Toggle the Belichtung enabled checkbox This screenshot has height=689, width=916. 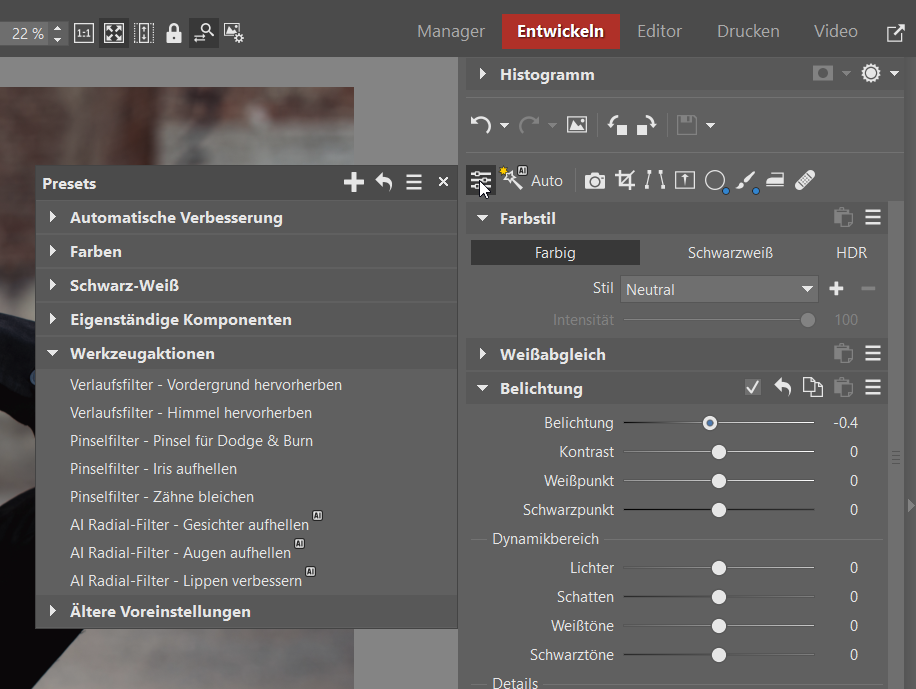coord(753,388)
